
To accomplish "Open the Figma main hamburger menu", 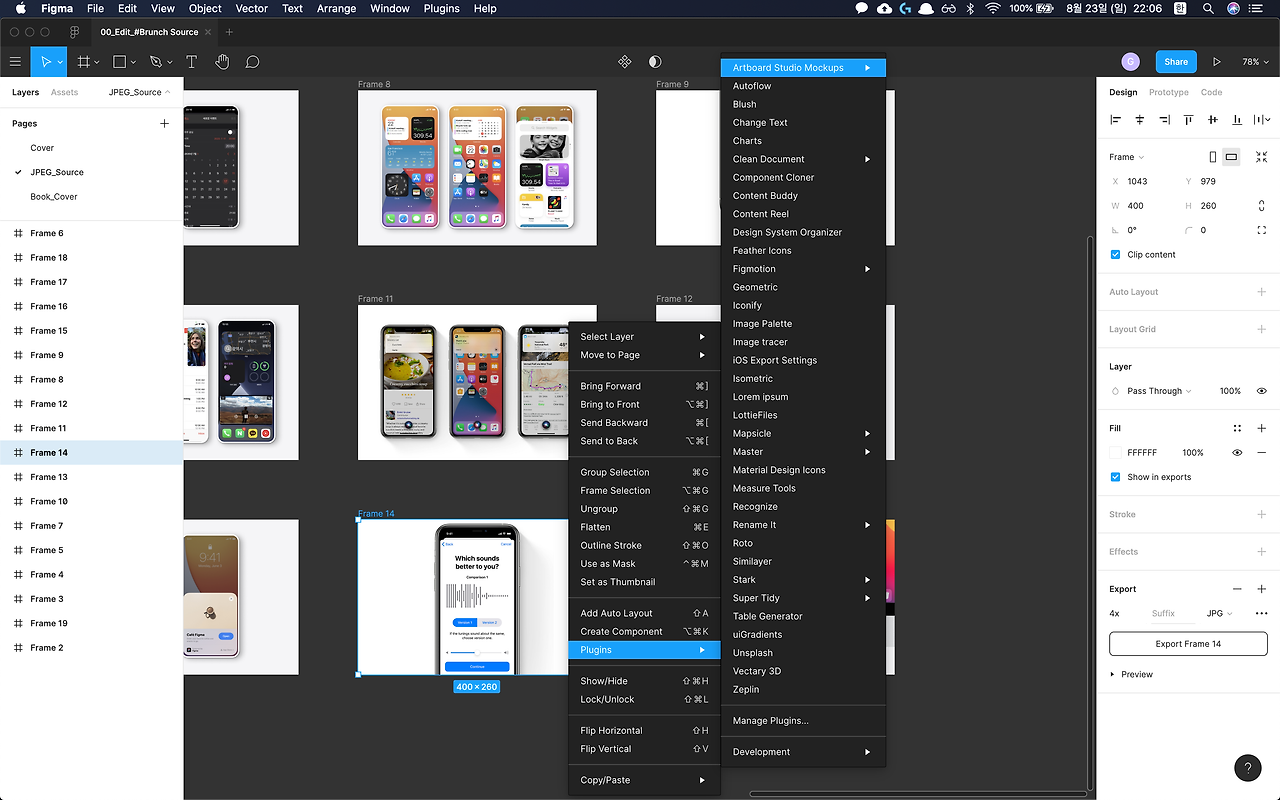I will (x=15, y=62).
